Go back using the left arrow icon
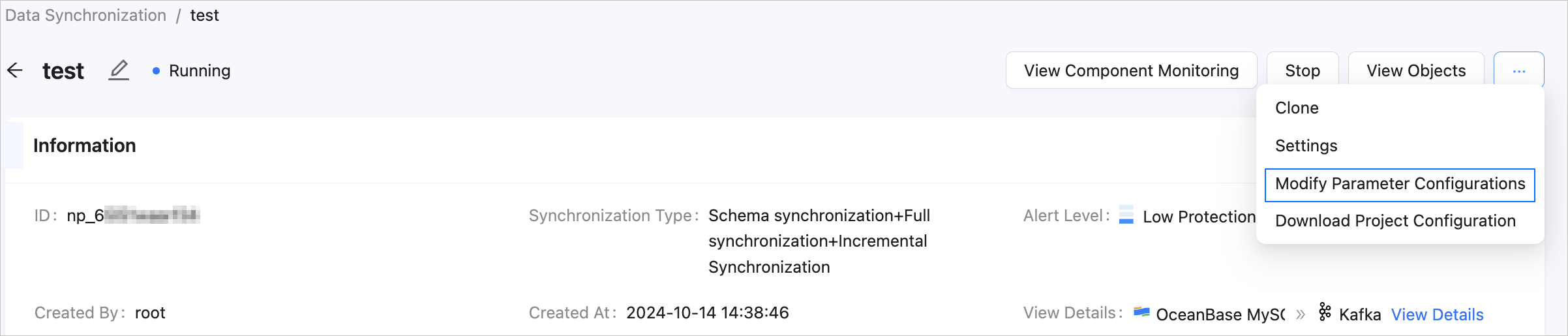1568x336 pixels. [x=15, y=70]
